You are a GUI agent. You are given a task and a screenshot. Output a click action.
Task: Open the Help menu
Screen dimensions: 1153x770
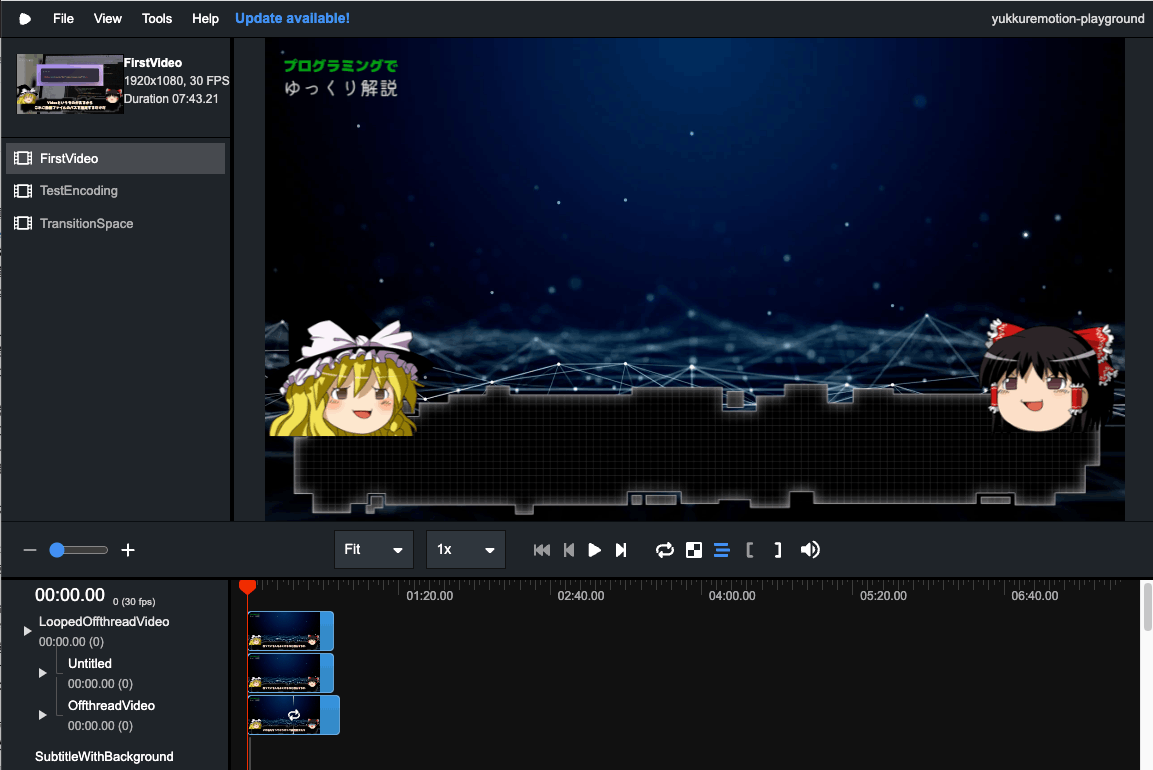205,18
